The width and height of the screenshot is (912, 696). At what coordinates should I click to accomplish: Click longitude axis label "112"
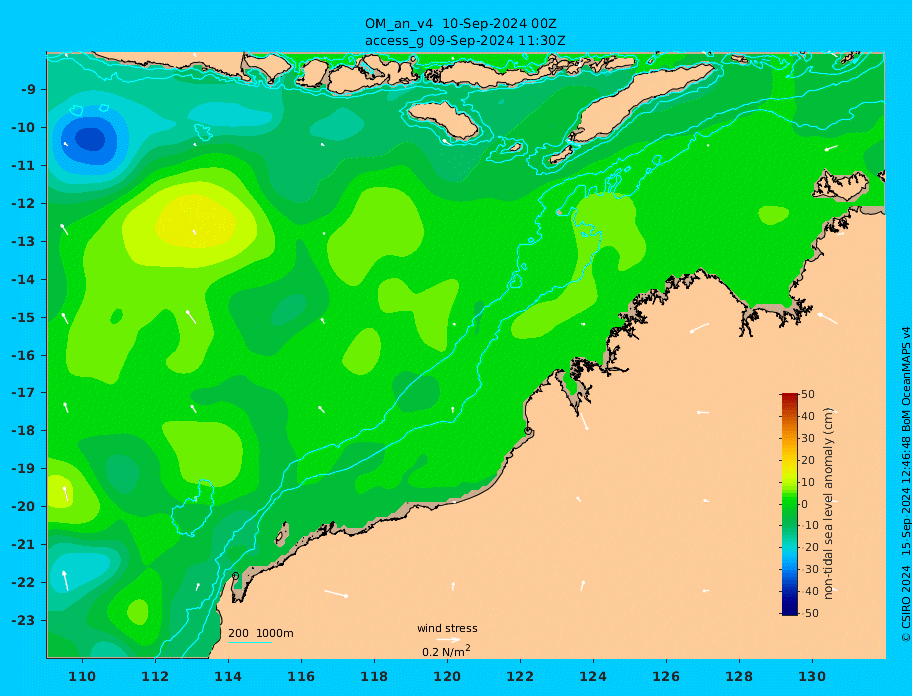tap(155, 676)
